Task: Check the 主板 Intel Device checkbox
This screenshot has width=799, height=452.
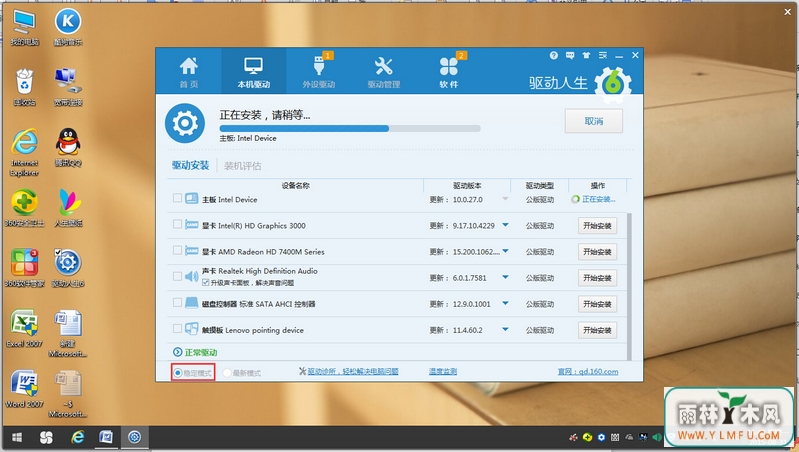Action: [x=177, y=198]
